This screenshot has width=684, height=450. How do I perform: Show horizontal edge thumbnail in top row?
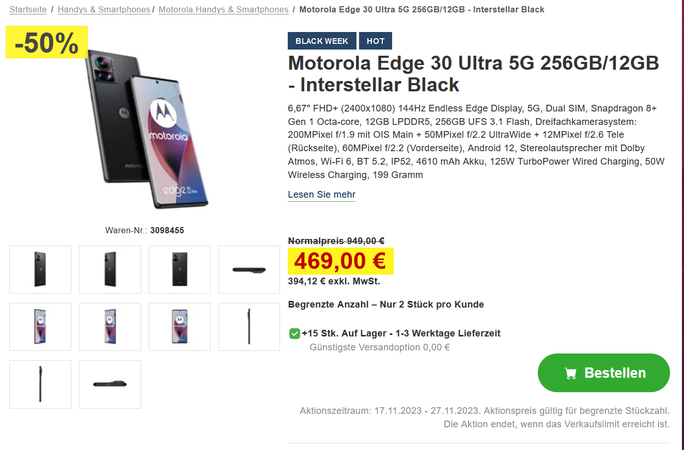click(249, 270)
